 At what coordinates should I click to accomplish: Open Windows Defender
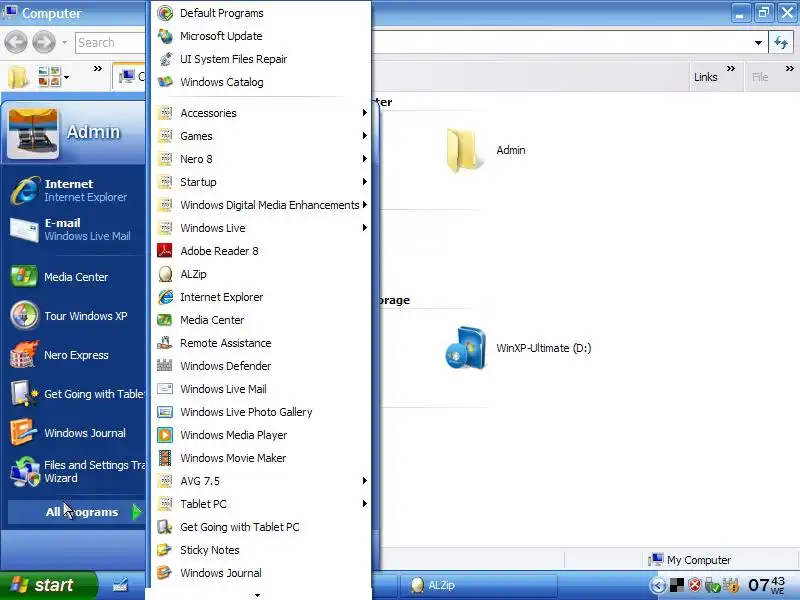click(261, 366)
